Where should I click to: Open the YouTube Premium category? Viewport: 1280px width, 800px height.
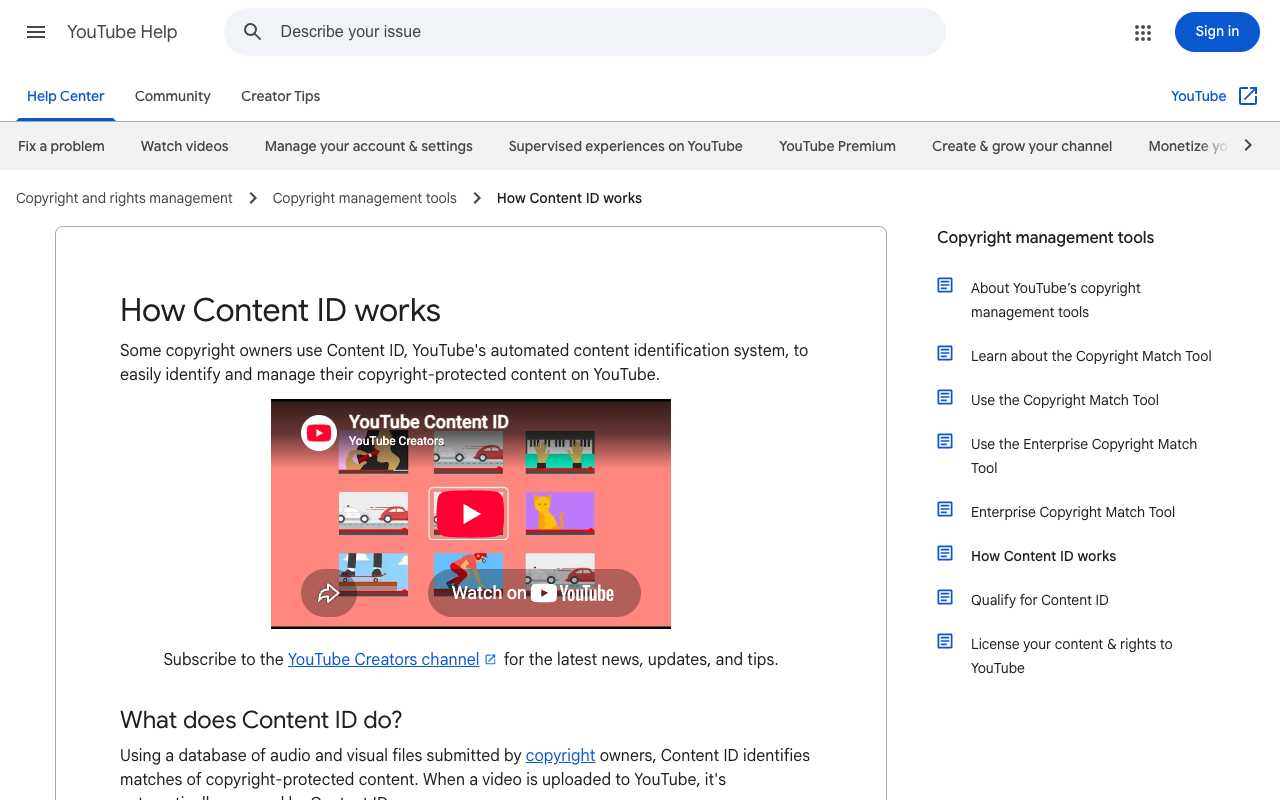[838, 146]
